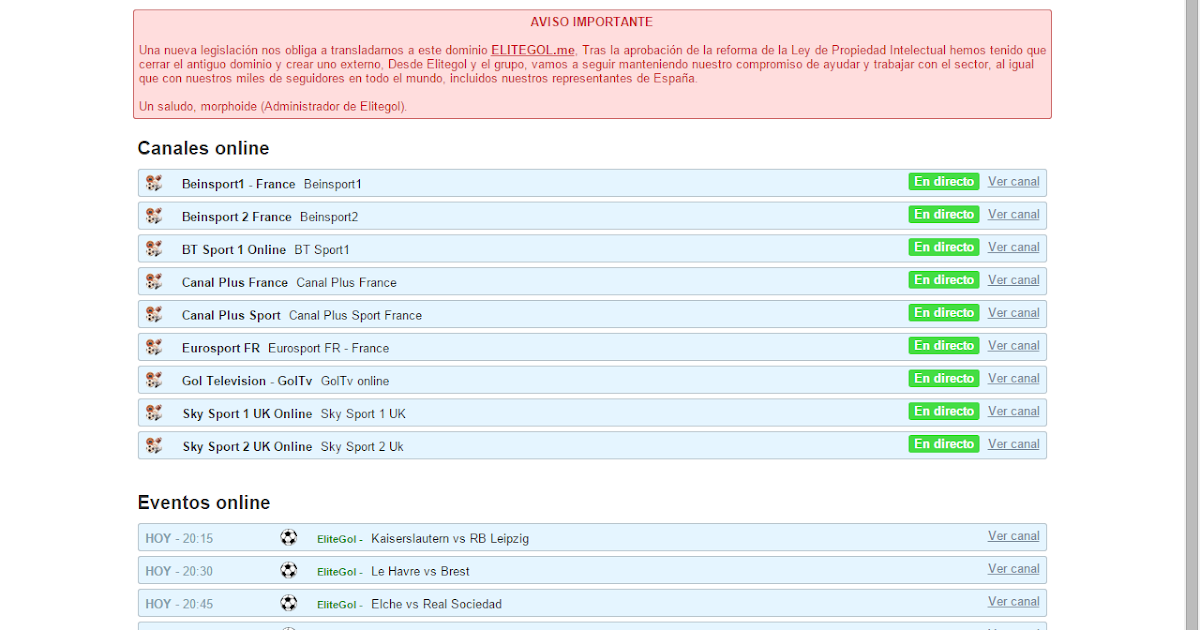Click the Kaiserslautern vs RB Leipzig event text
The width and height of the screenshot is (1200, 630).
click(450, 539)
